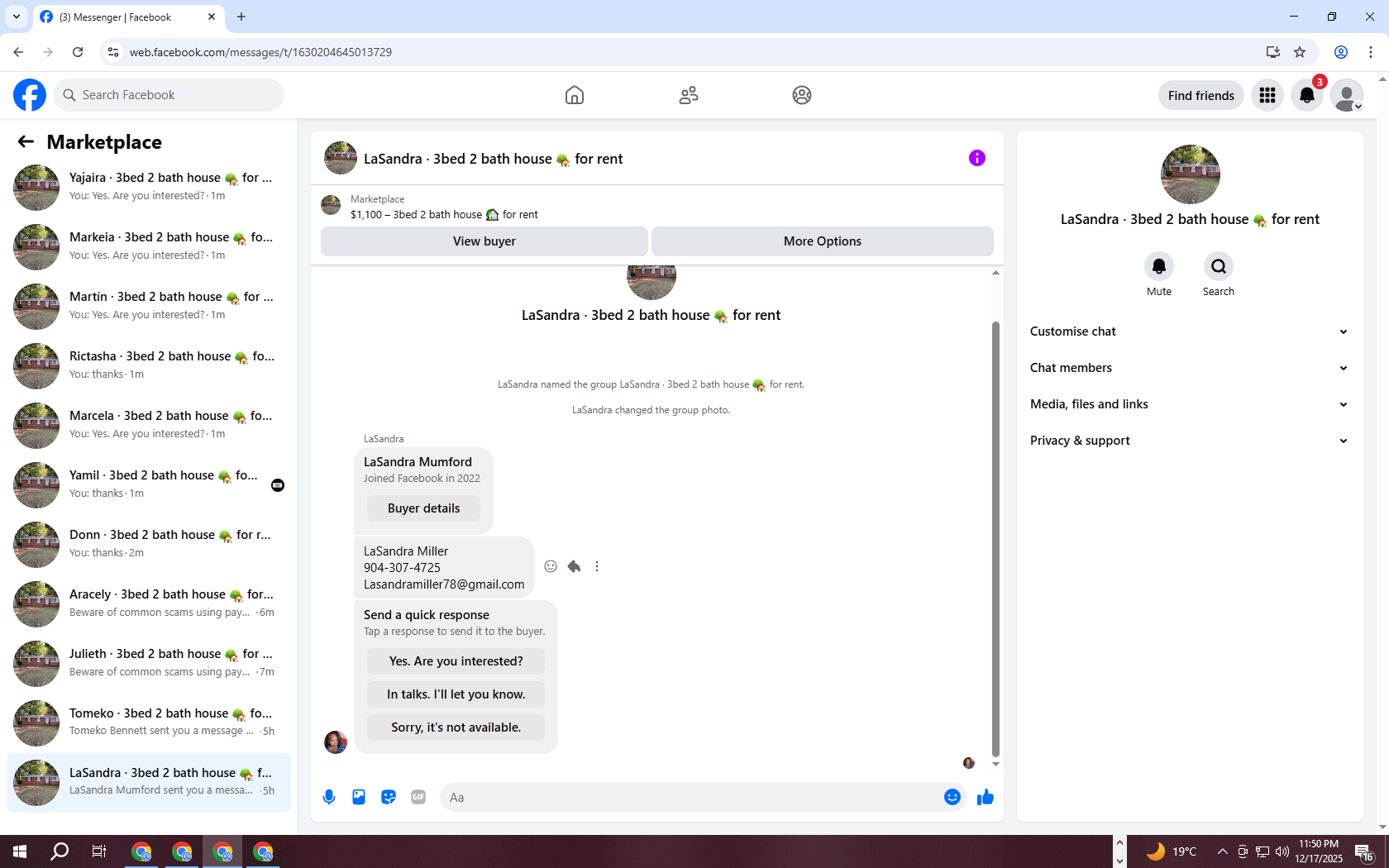
Task: Open the emoji picker in message box
Action: (952, 797)
